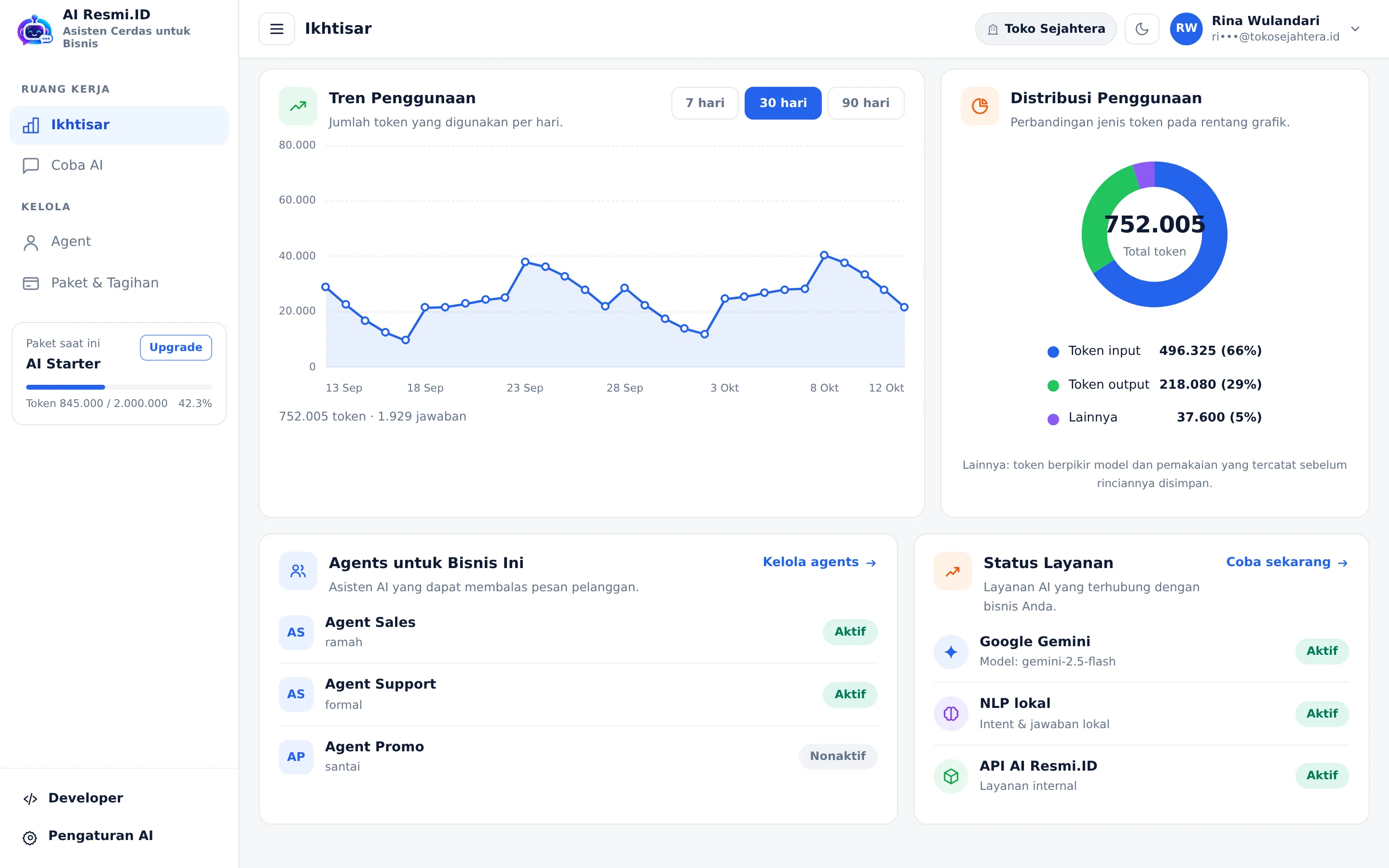Screen dimensions: 1389x868
Task: Open Coba AI in the sidebar
Action: (x=119, y=165)
